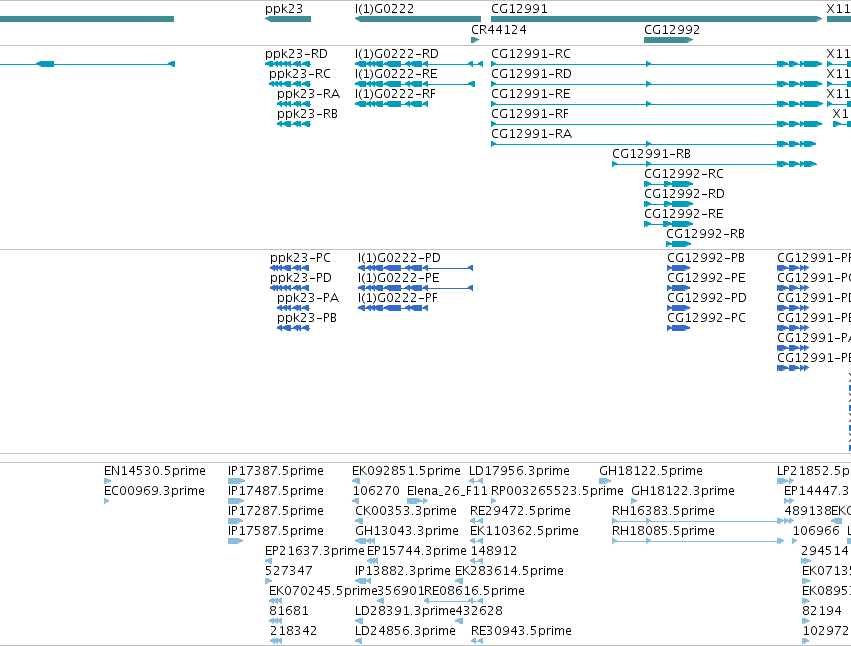This screenshot has width=851, height=646.
Task: Select transcript CG12992-RB
Action: pyautogui.click(x=678, y=244)
